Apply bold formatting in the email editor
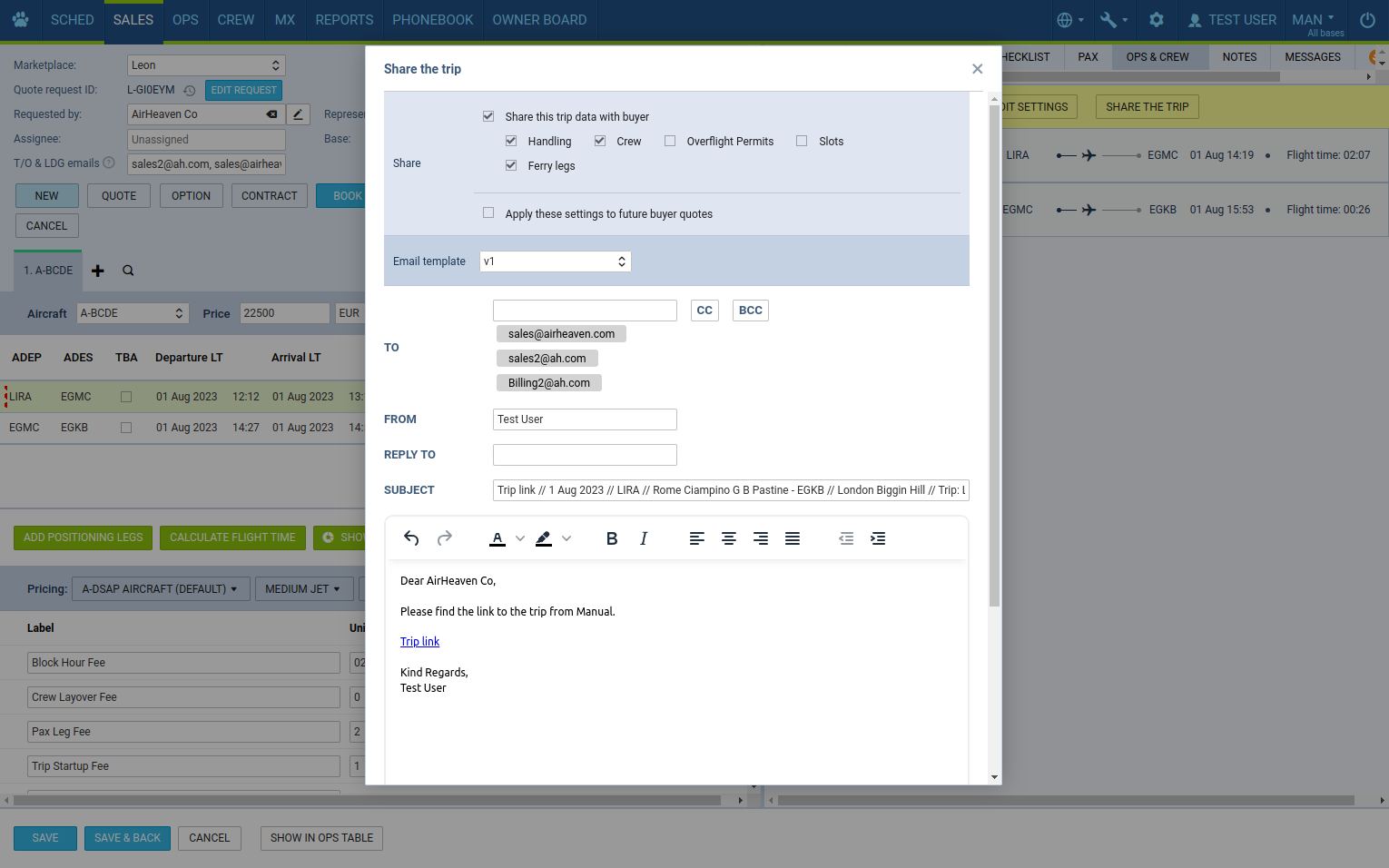 tap(612, 538)
